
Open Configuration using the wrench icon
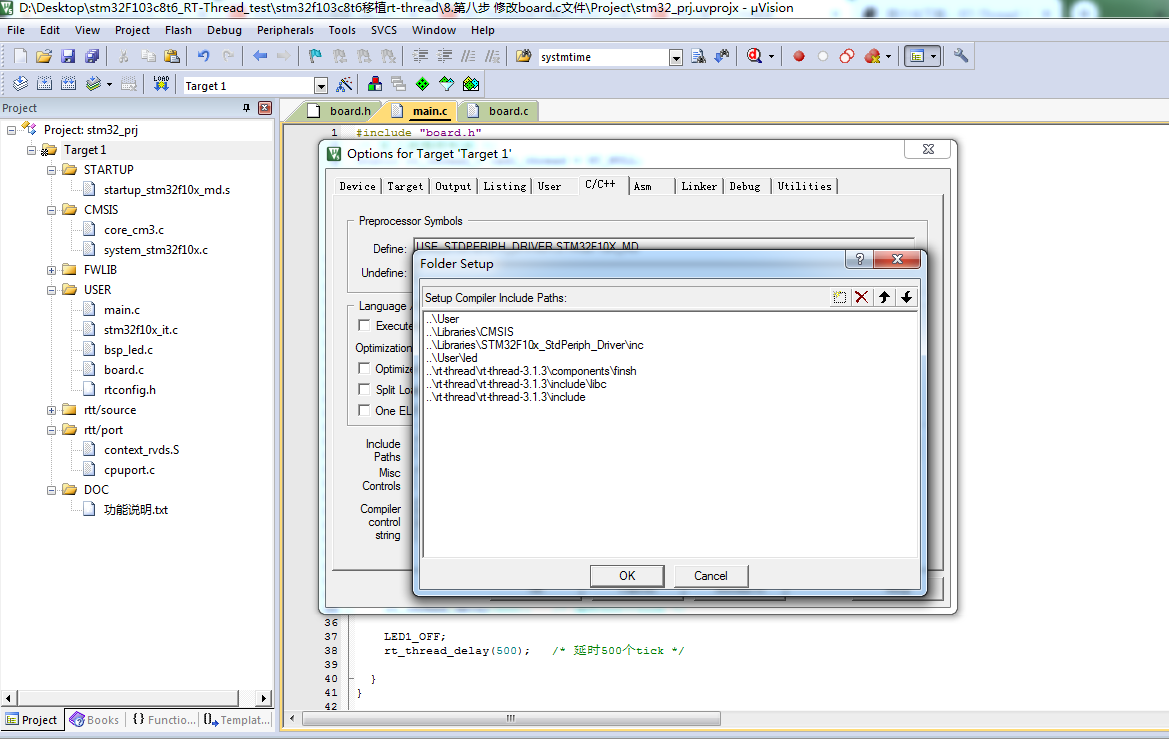pos(960,56)
